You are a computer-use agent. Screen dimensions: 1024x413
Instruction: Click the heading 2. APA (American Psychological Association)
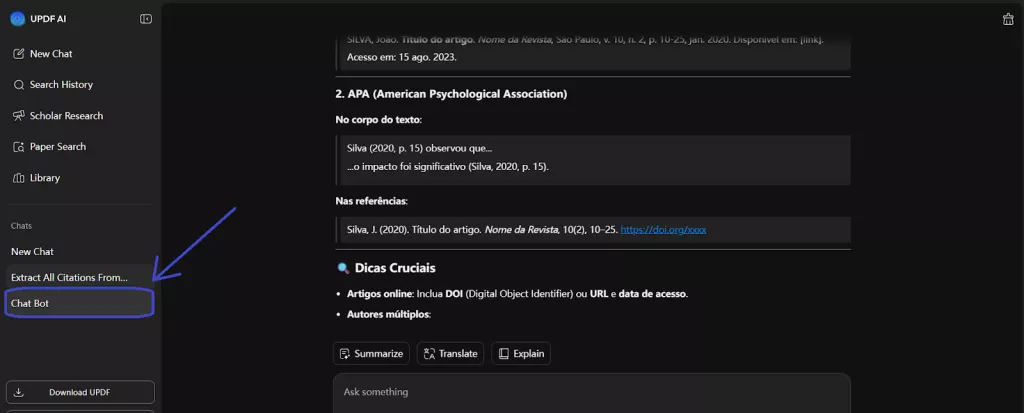tap(451, 94)
